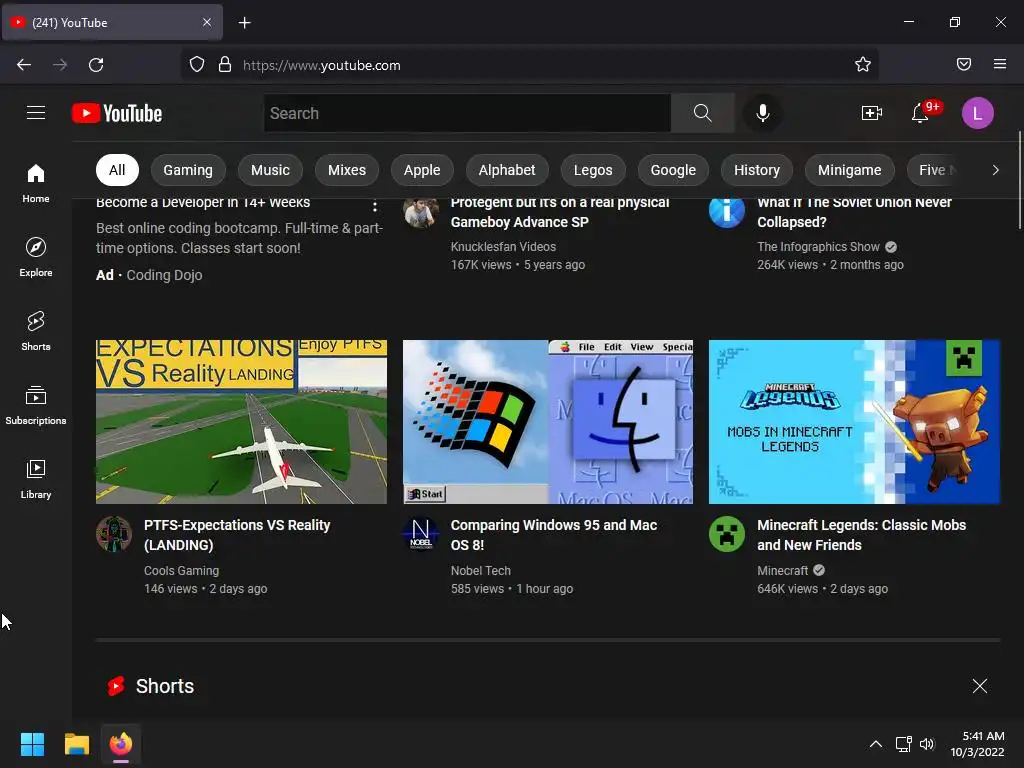Screen dimensions: 1024x768
Task: Click Nobel Tech channel avatar
Action: point(421,534)
